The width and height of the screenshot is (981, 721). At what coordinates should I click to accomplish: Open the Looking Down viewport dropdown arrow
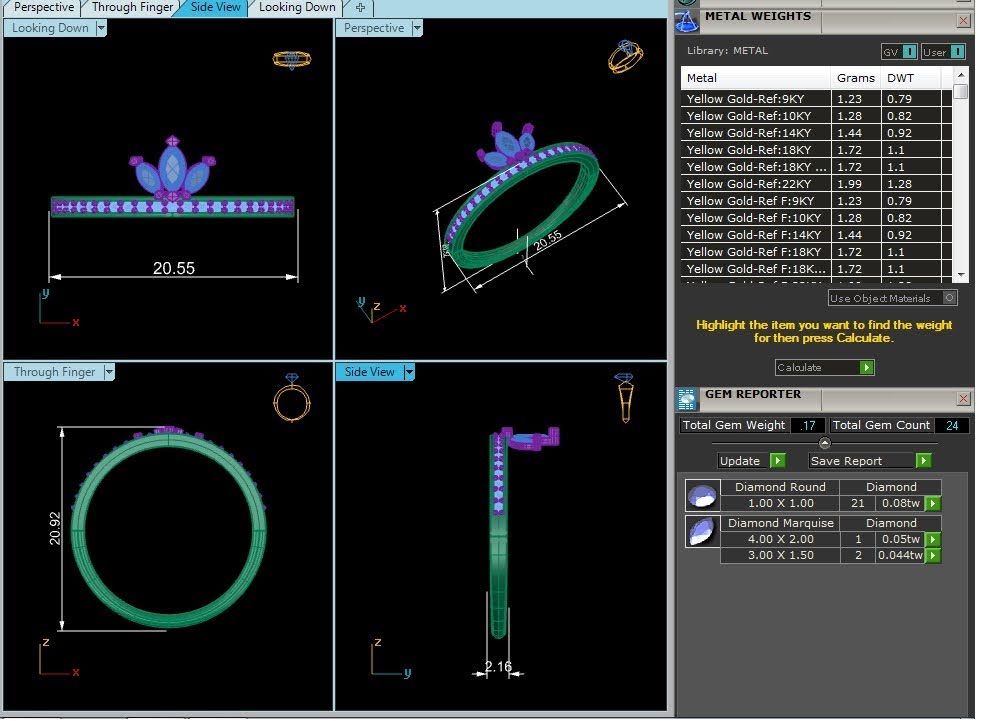coord(101,28)
